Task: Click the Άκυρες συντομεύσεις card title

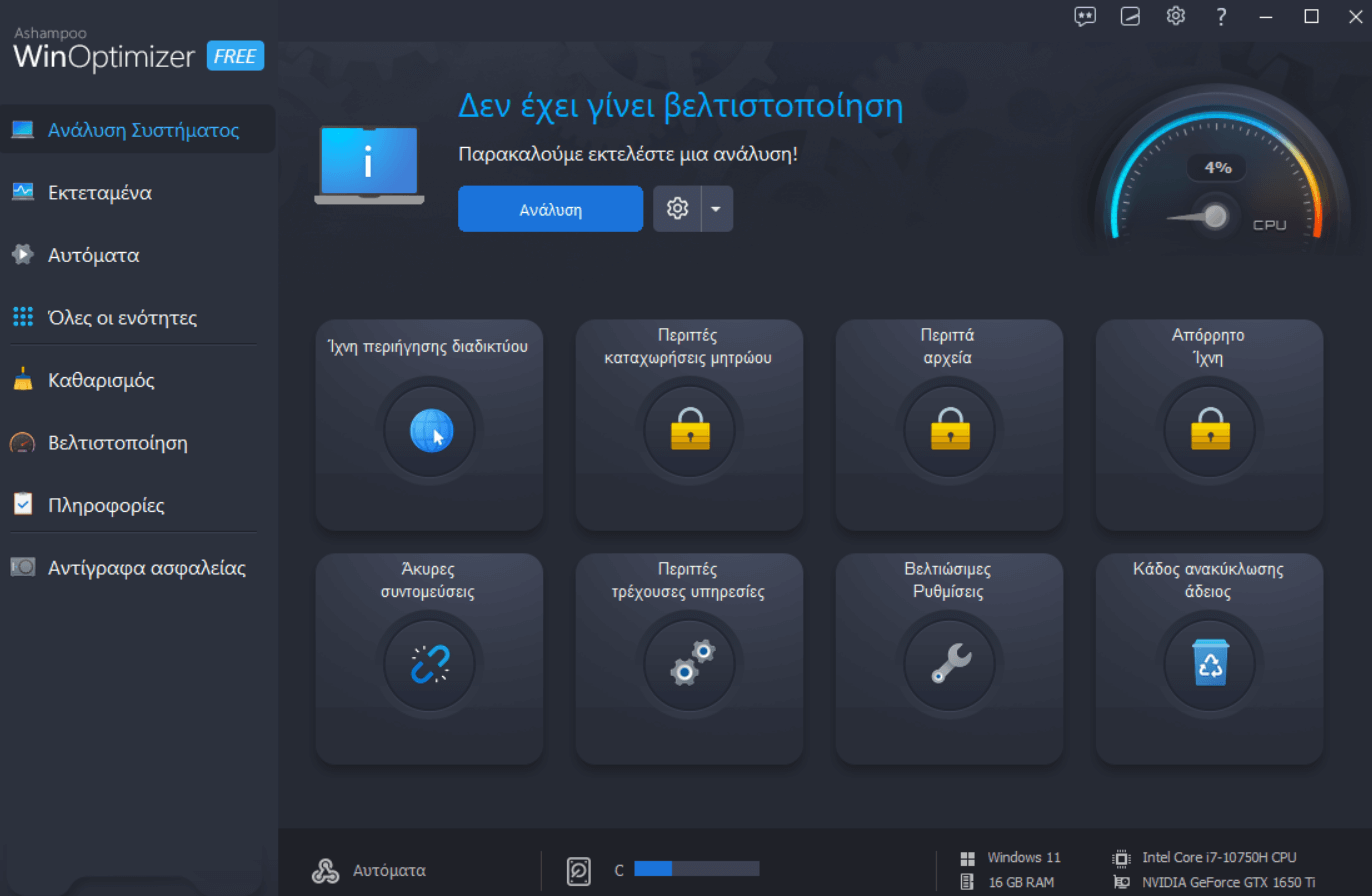Action: (428, 580)
